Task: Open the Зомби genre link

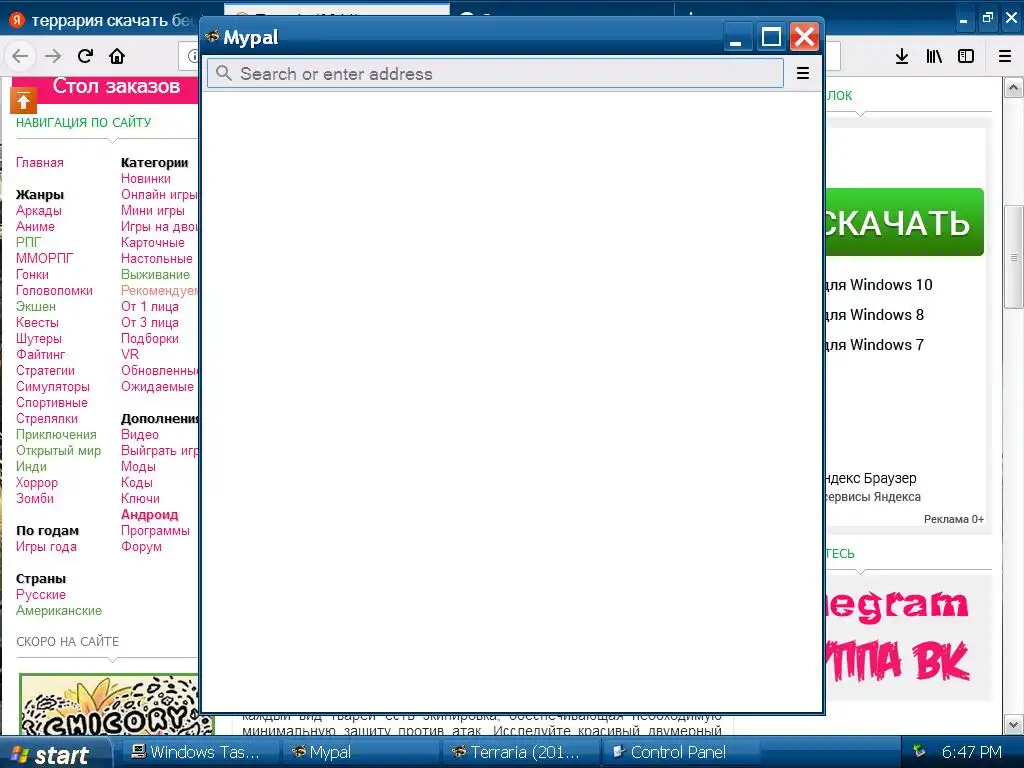Action: (35, 498)
